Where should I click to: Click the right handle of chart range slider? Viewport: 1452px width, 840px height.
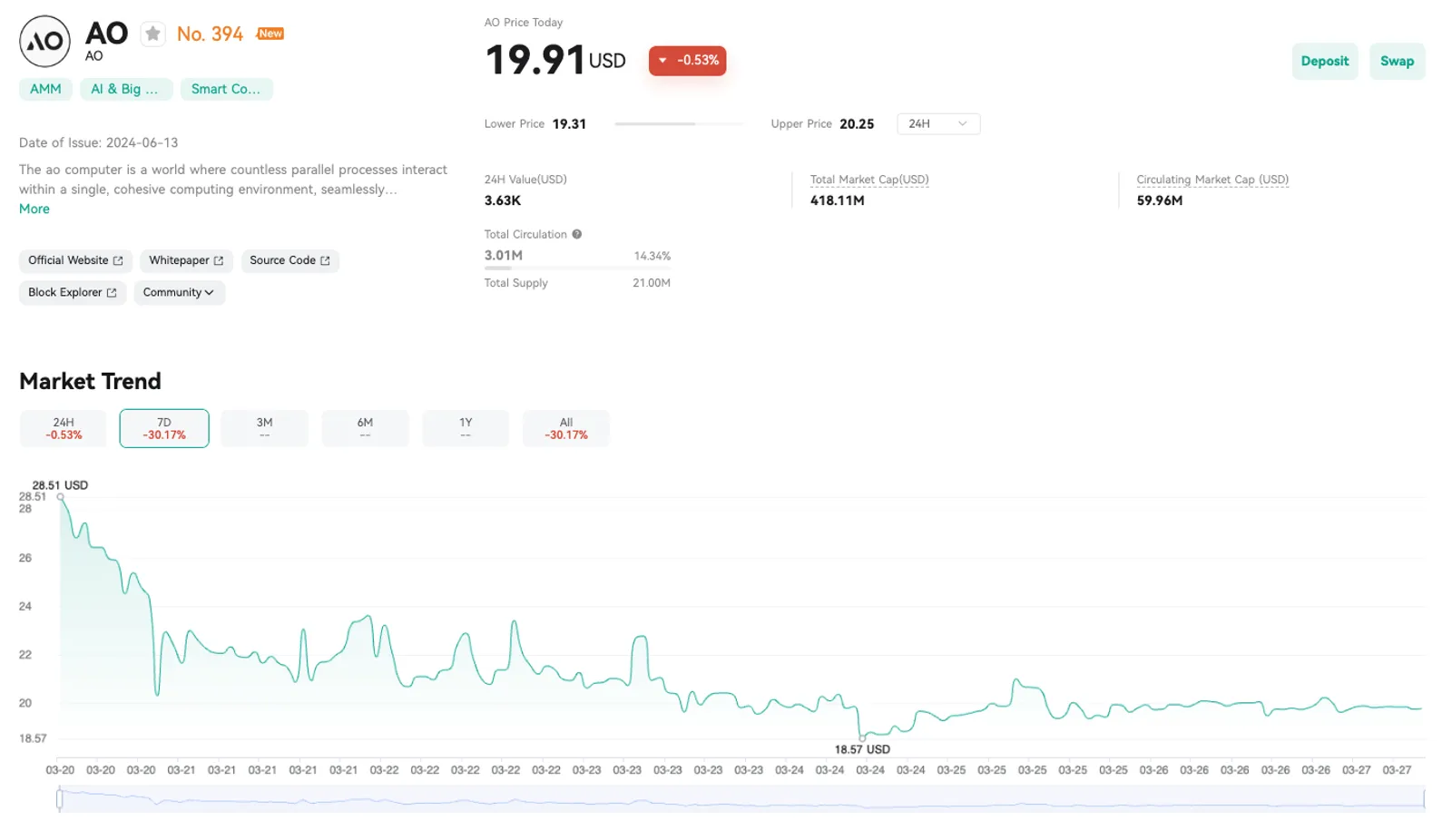1424,798
